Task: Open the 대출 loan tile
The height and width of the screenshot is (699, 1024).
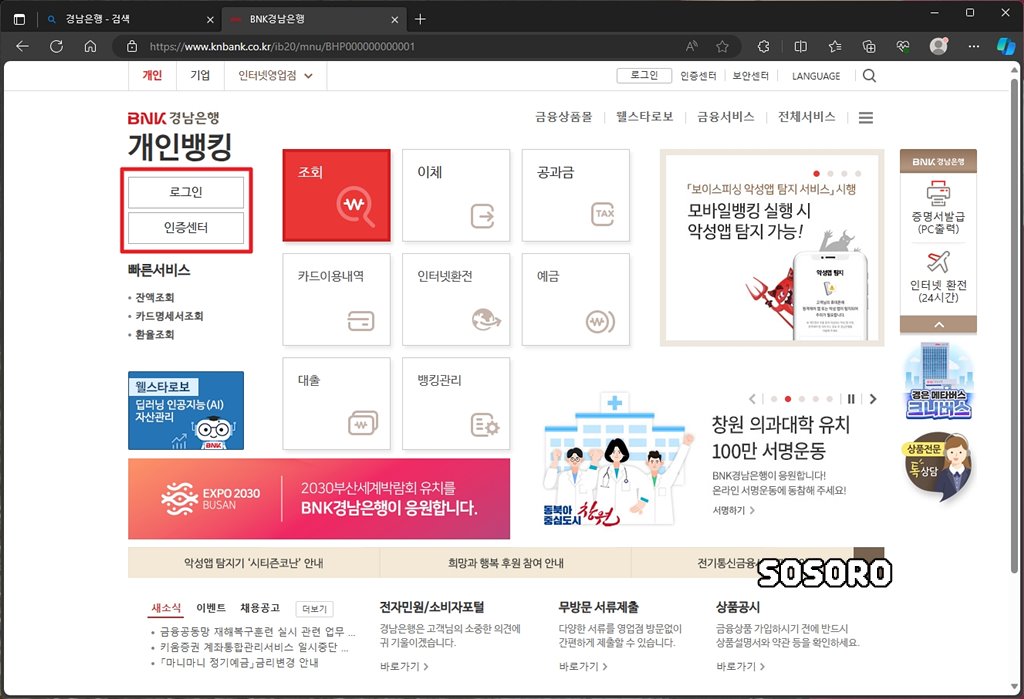Action: [336, 403]
